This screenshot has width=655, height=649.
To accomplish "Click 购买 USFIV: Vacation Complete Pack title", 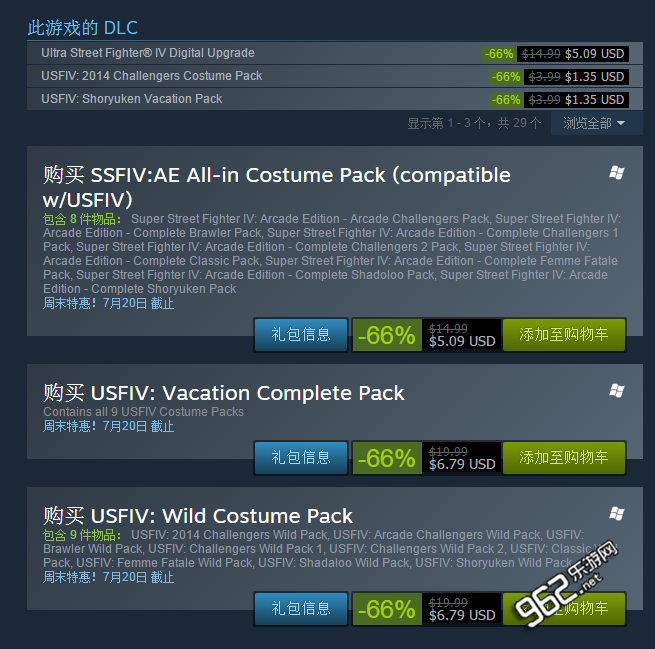I will [224, 393].
